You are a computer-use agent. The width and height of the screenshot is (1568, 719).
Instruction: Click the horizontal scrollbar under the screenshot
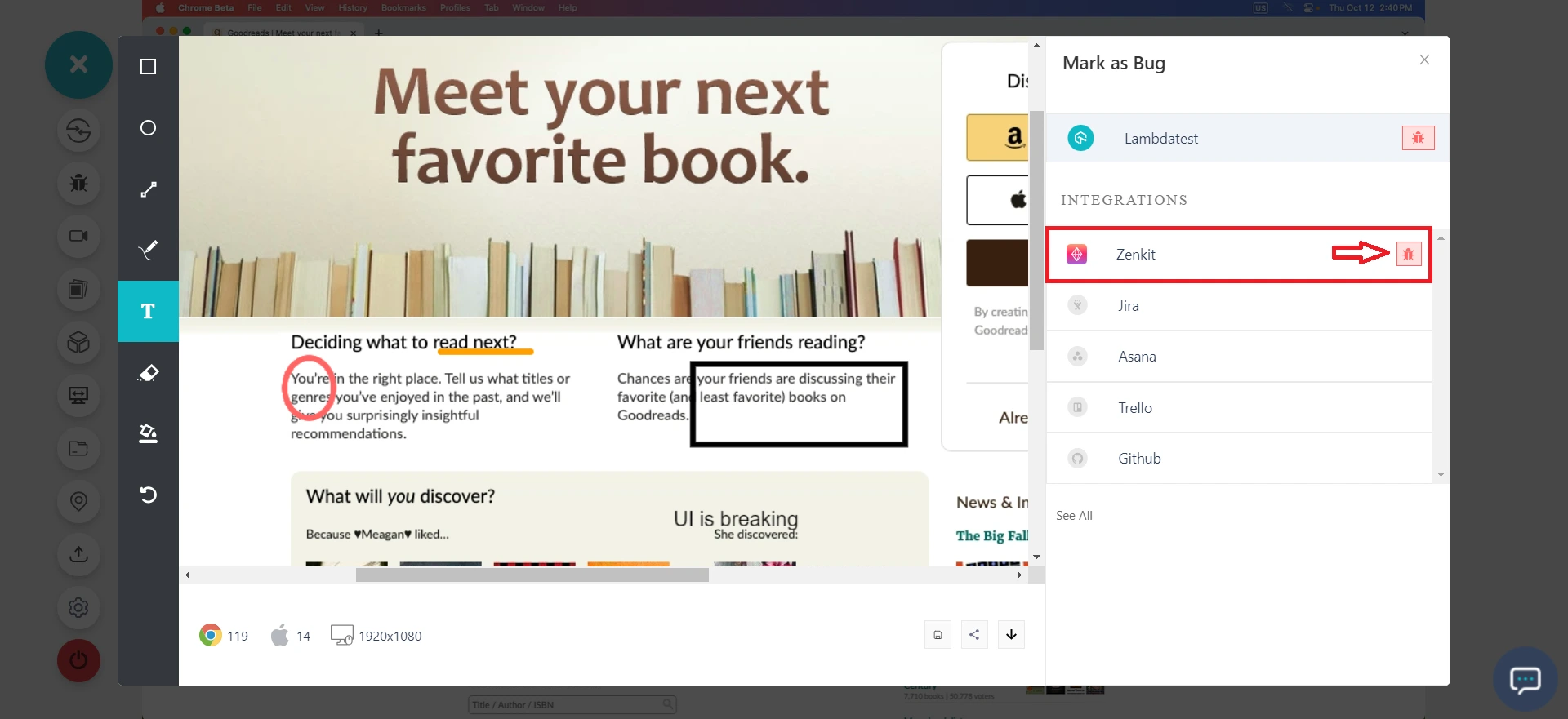532,575
